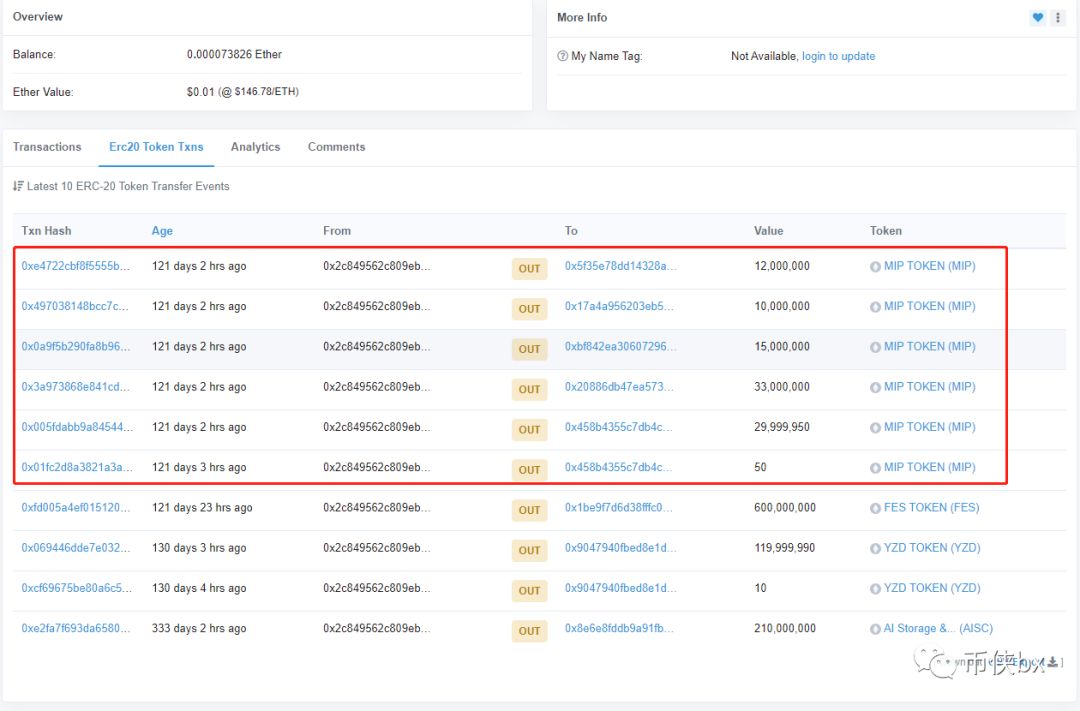This screenshot has height=711, width=1080.
Task: Select the balance value 0.000073826 Ether
Action: (234, 54)
